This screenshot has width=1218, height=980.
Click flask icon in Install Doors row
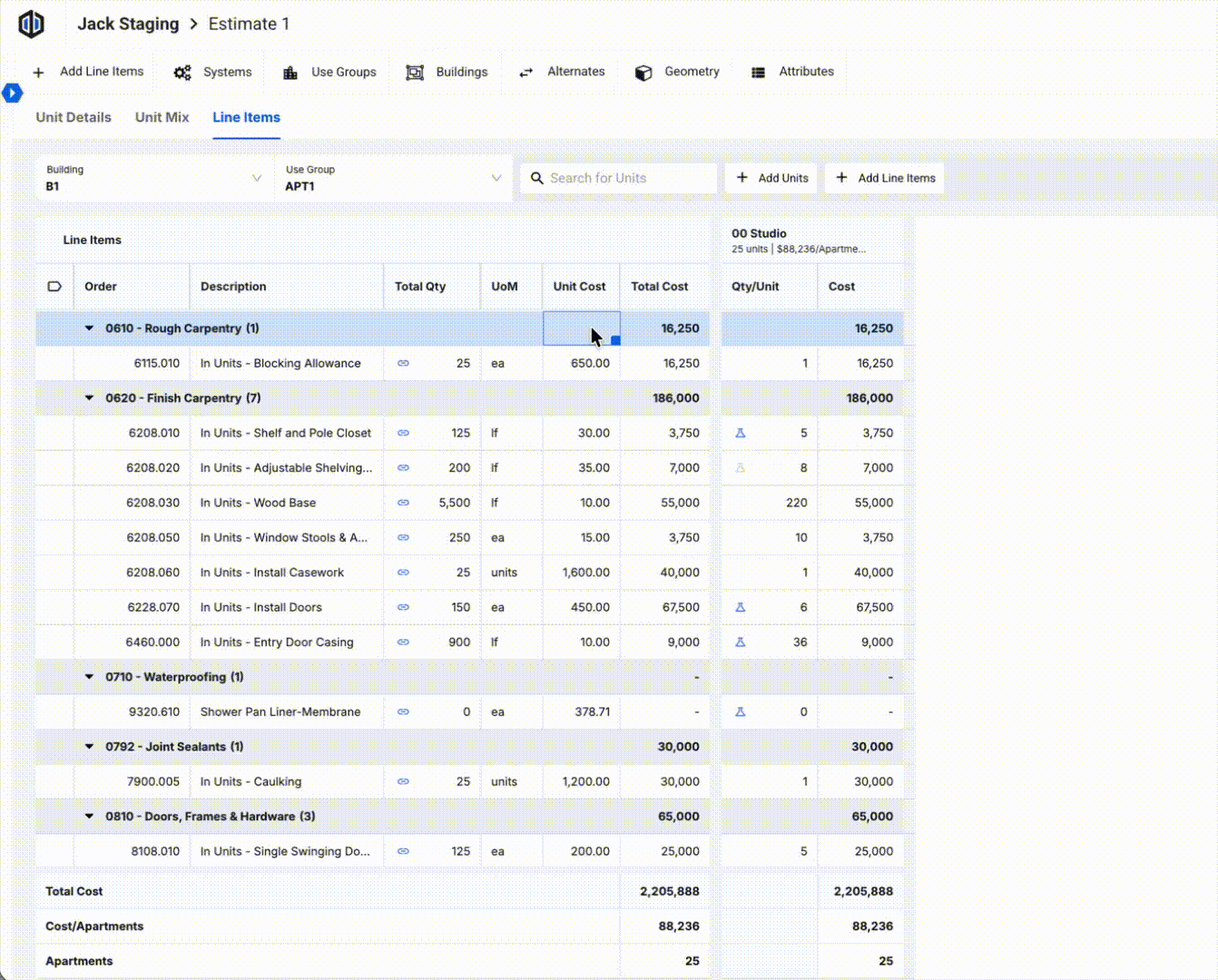741,607
